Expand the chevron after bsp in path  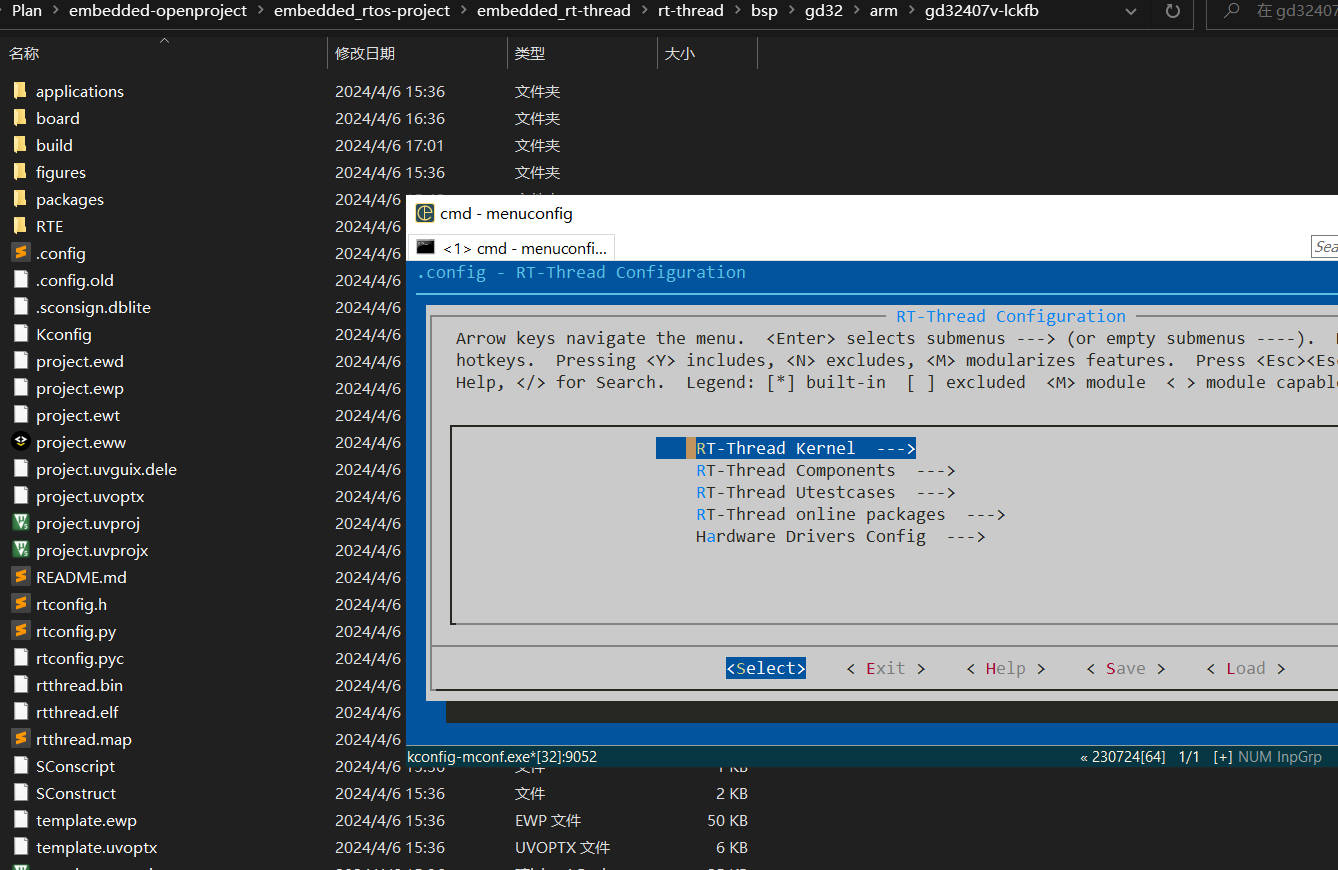(x=791, y=11)
